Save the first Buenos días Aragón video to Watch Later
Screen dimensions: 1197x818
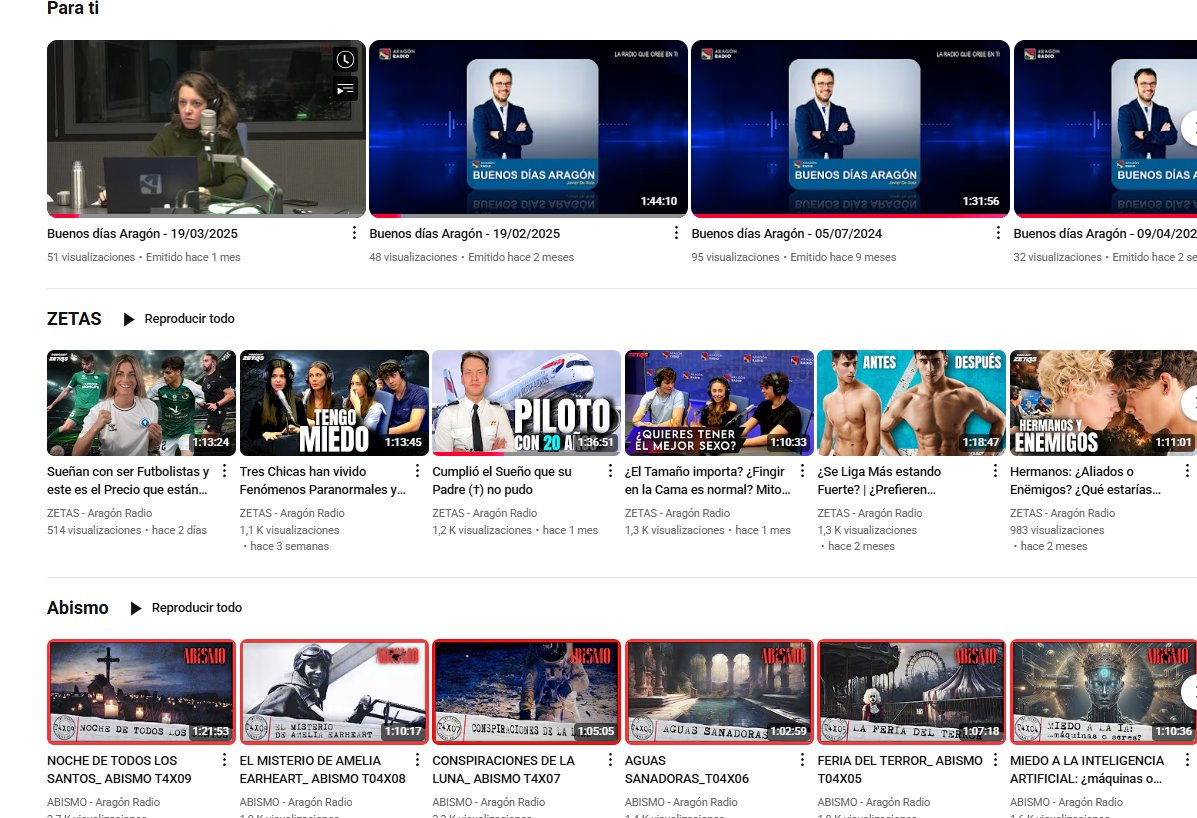(345, 60)
